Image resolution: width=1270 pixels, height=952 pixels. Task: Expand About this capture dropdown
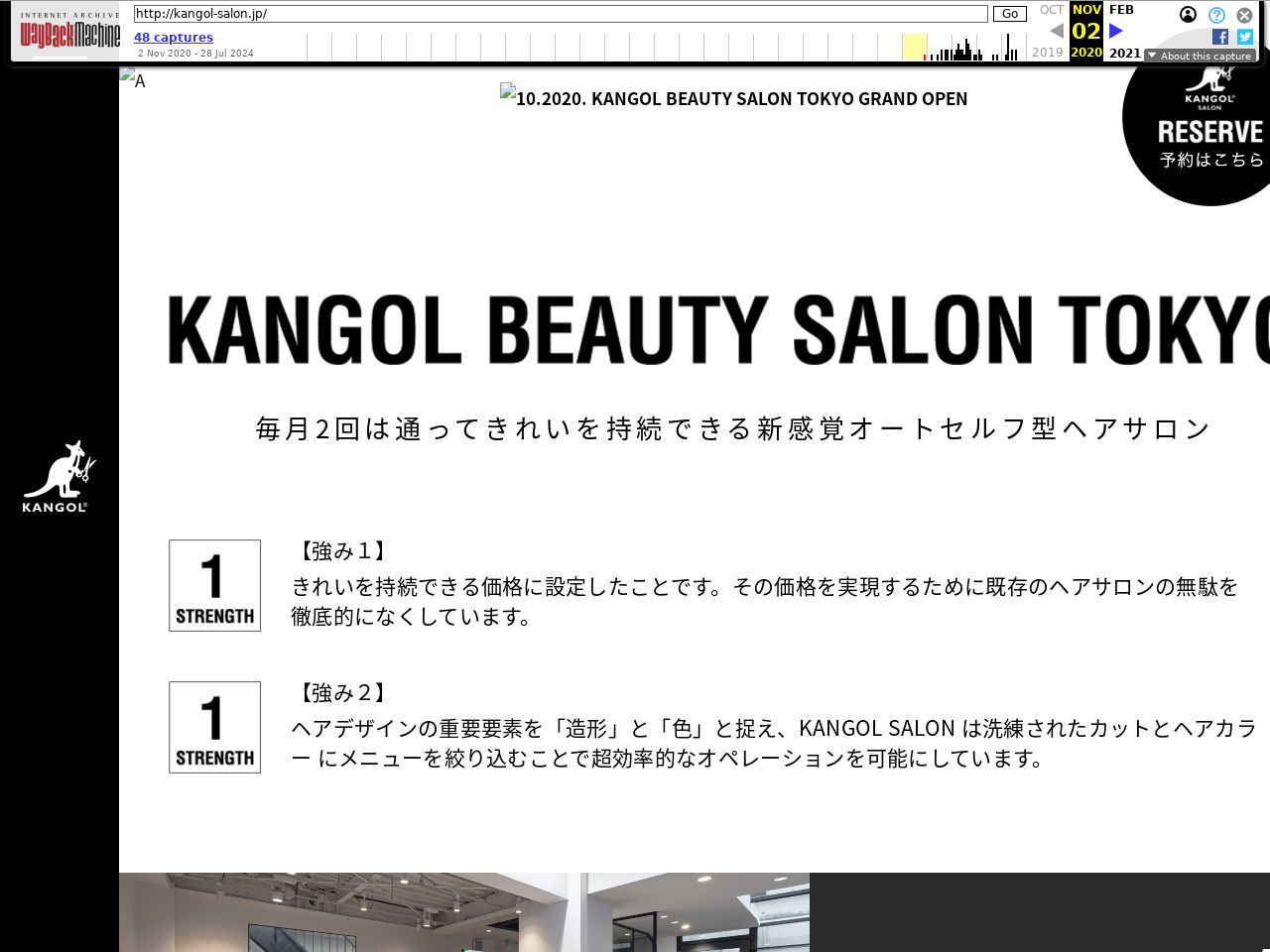[x=1200, y=56]
